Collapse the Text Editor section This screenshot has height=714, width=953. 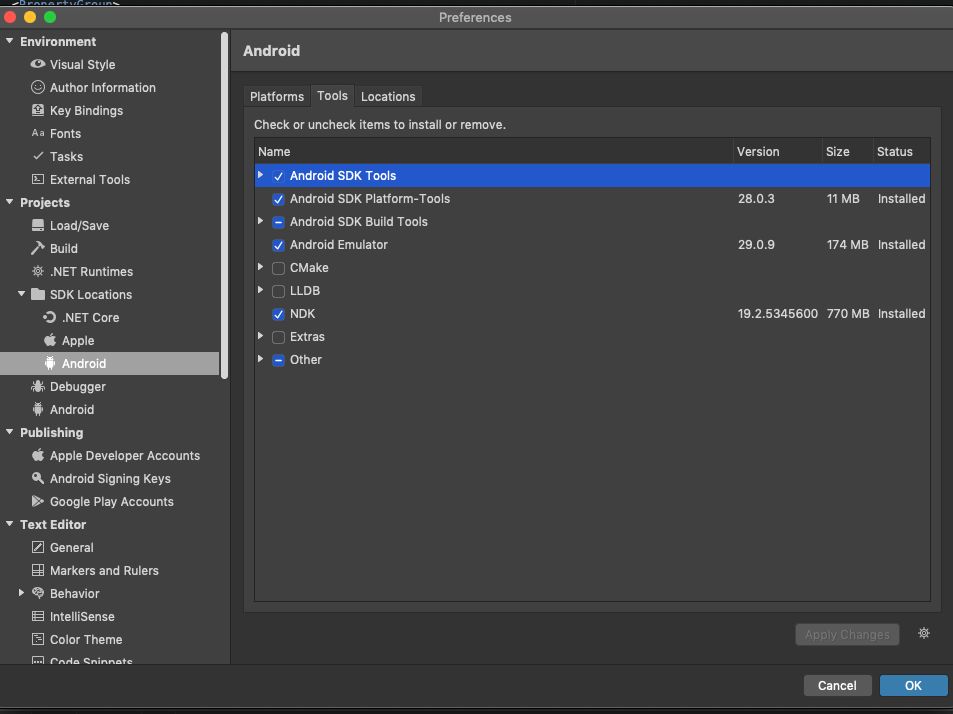[9, 523]
